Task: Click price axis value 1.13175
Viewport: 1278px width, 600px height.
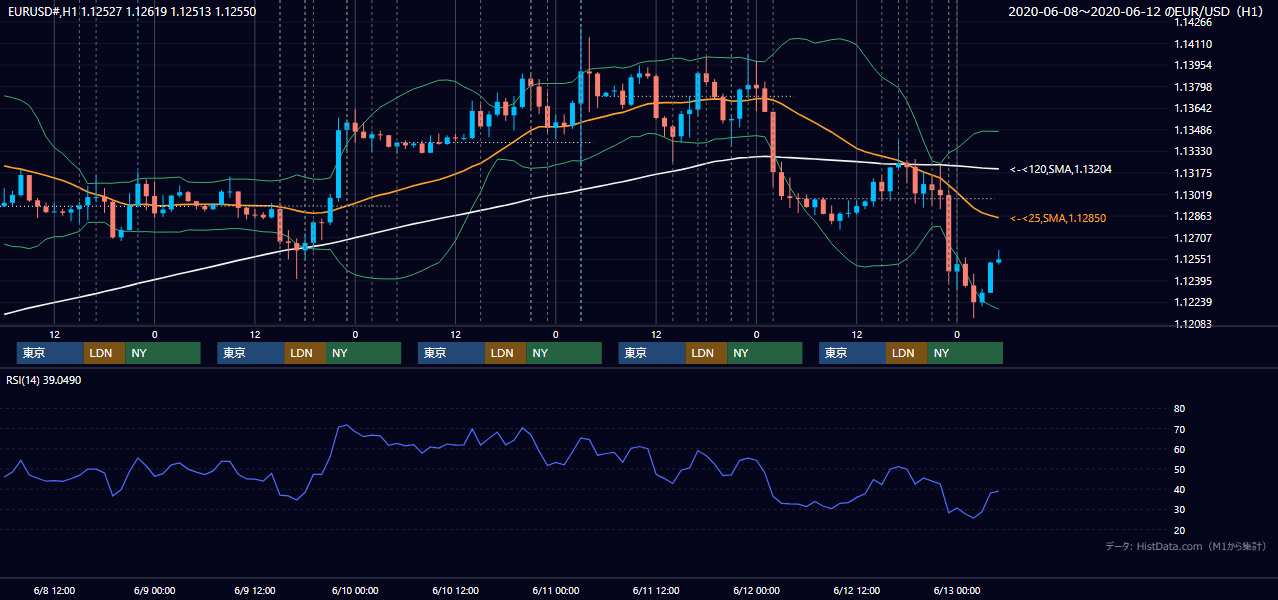Action: (x=1193, y=173)
